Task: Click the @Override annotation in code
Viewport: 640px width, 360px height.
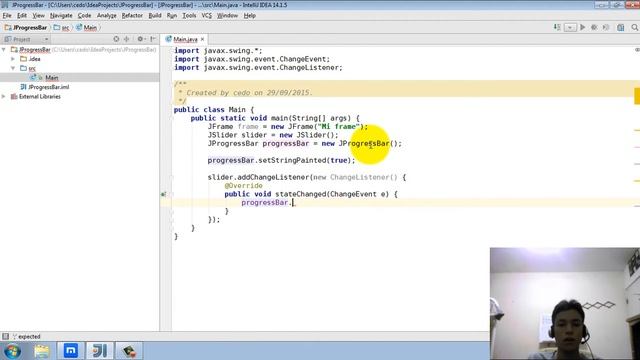Action: click(244, 186)
